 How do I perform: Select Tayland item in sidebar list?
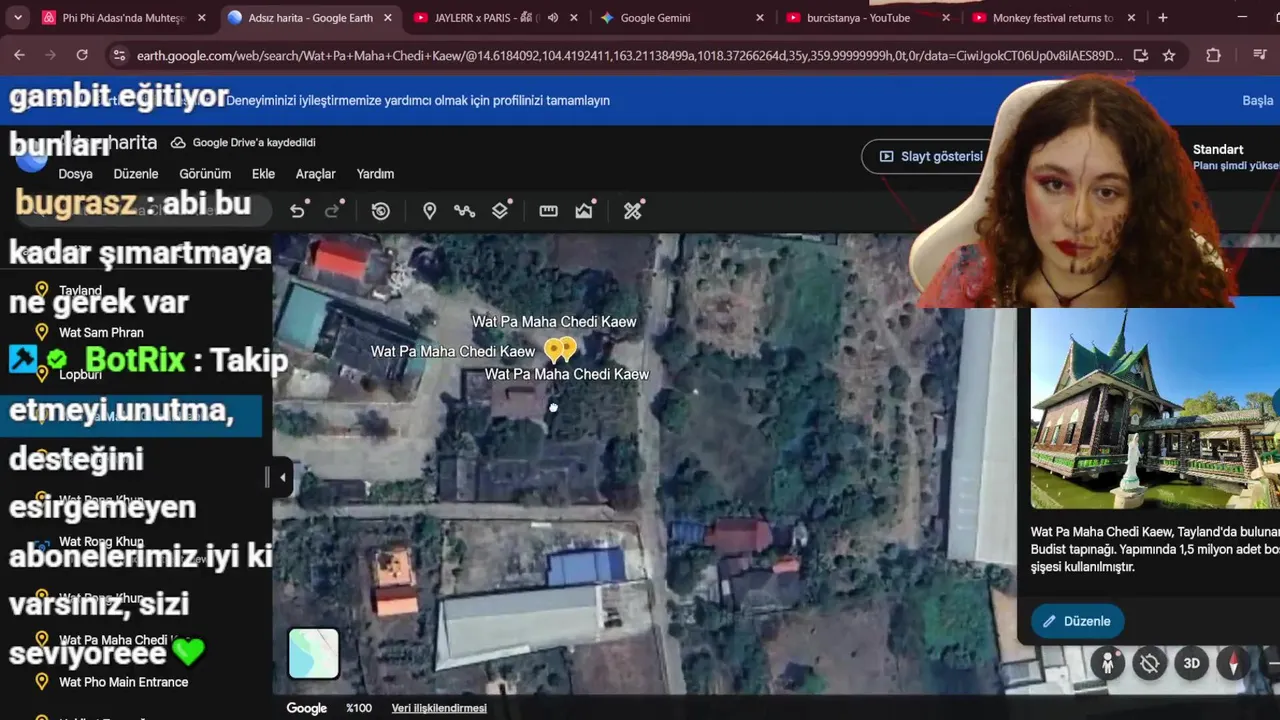pyautogui.click(x=80, y=290)
